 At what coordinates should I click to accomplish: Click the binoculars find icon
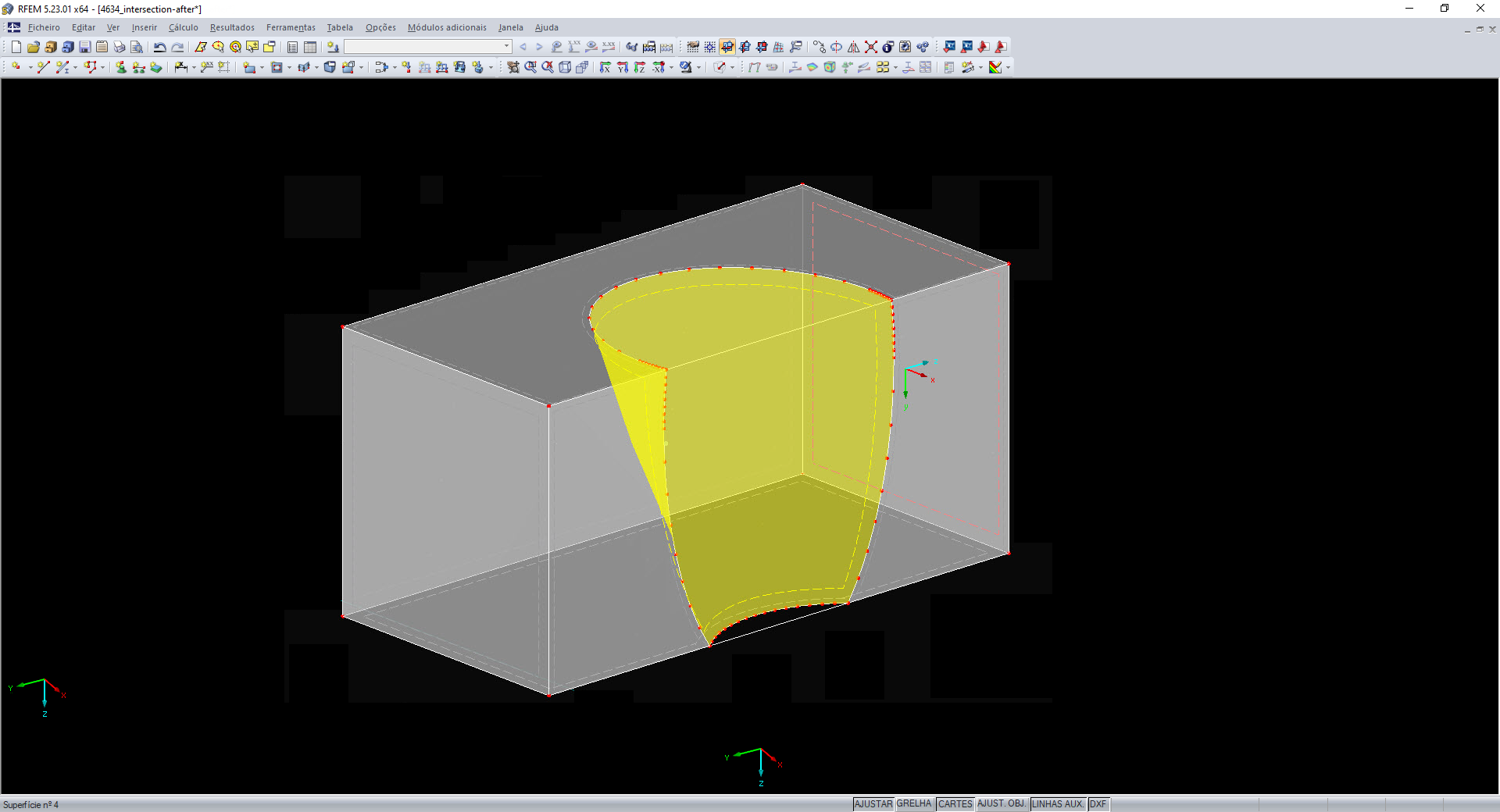632,47
